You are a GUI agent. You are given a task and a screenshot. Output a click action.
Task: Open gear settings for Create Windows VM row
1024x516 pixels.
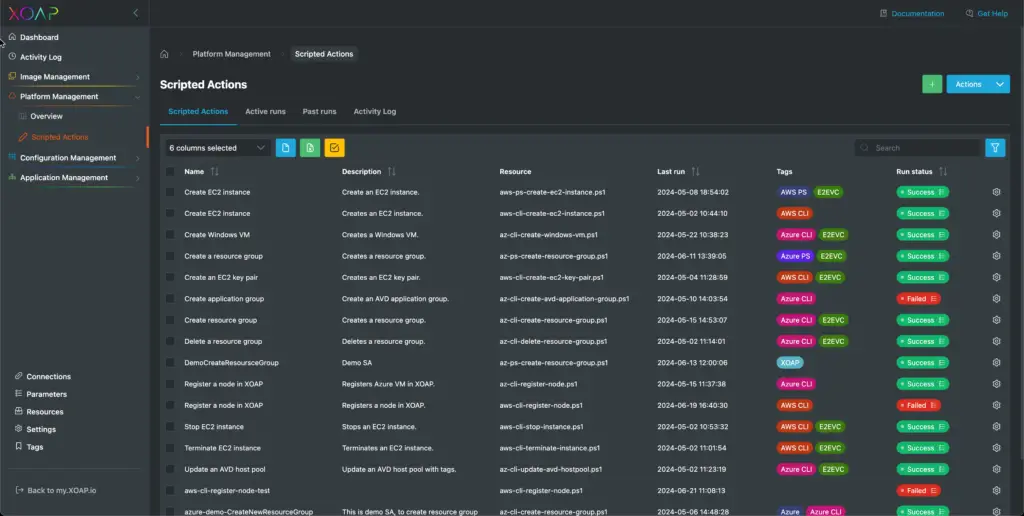point(996,234)
